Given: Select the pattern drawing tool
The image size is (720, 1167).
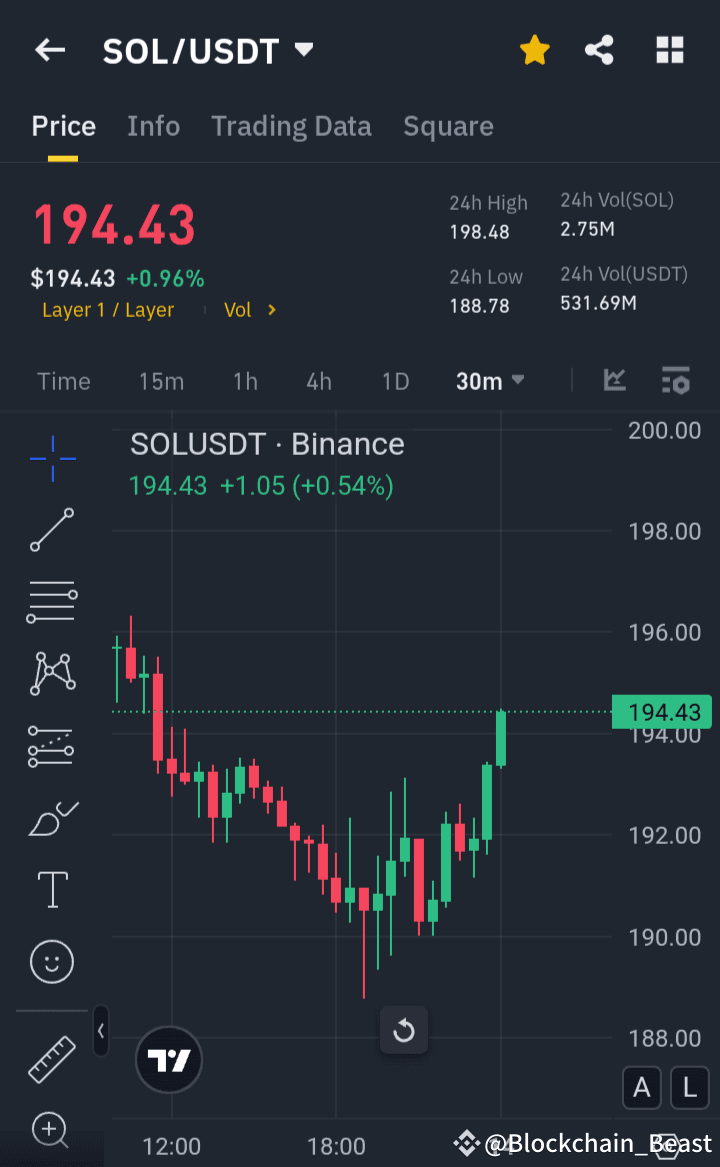Looking at the screenshot, I should pyautogui.click(x=51, y=673).
